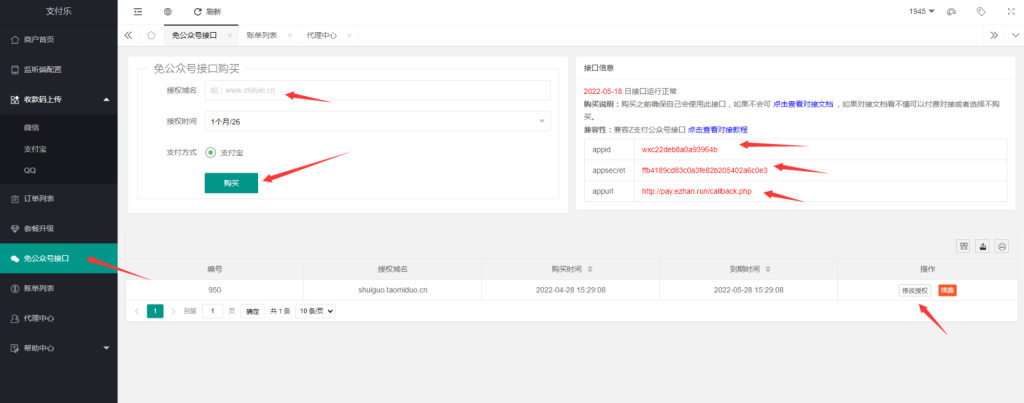Click the green 购买 button

point(231,183)
